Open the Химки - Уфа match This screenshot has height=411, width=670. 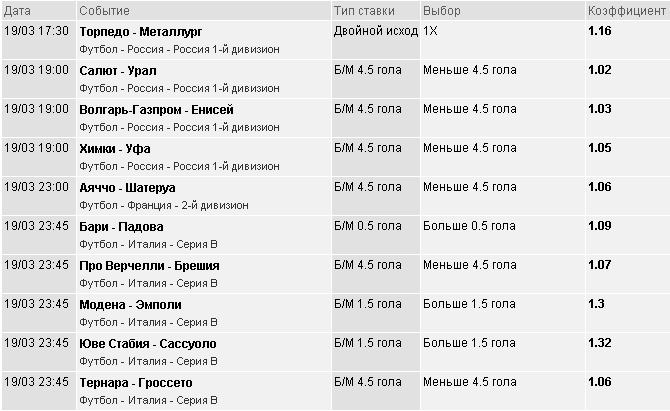pyautogui.click(x=115, y=148)
